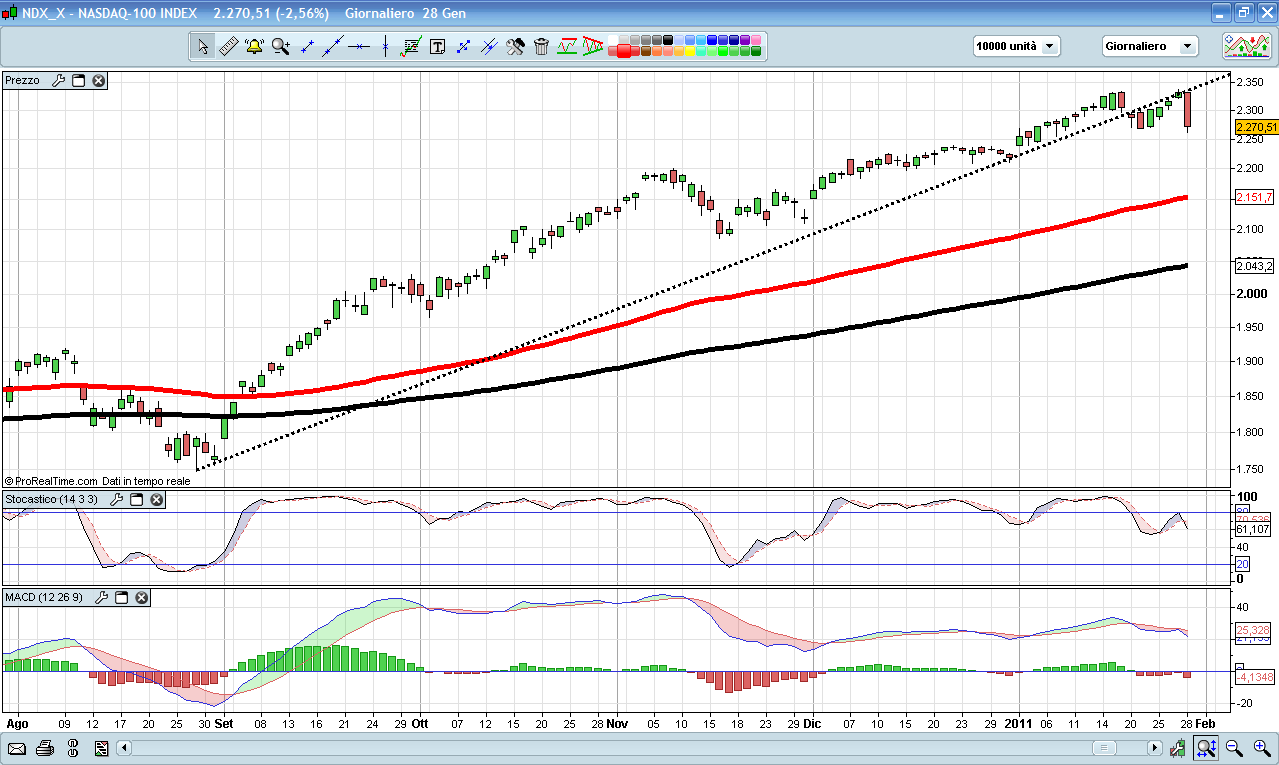Toggle the Prezzo panel window icon
This screenshot has width=1279, height=765.
[x=78, y=80]
